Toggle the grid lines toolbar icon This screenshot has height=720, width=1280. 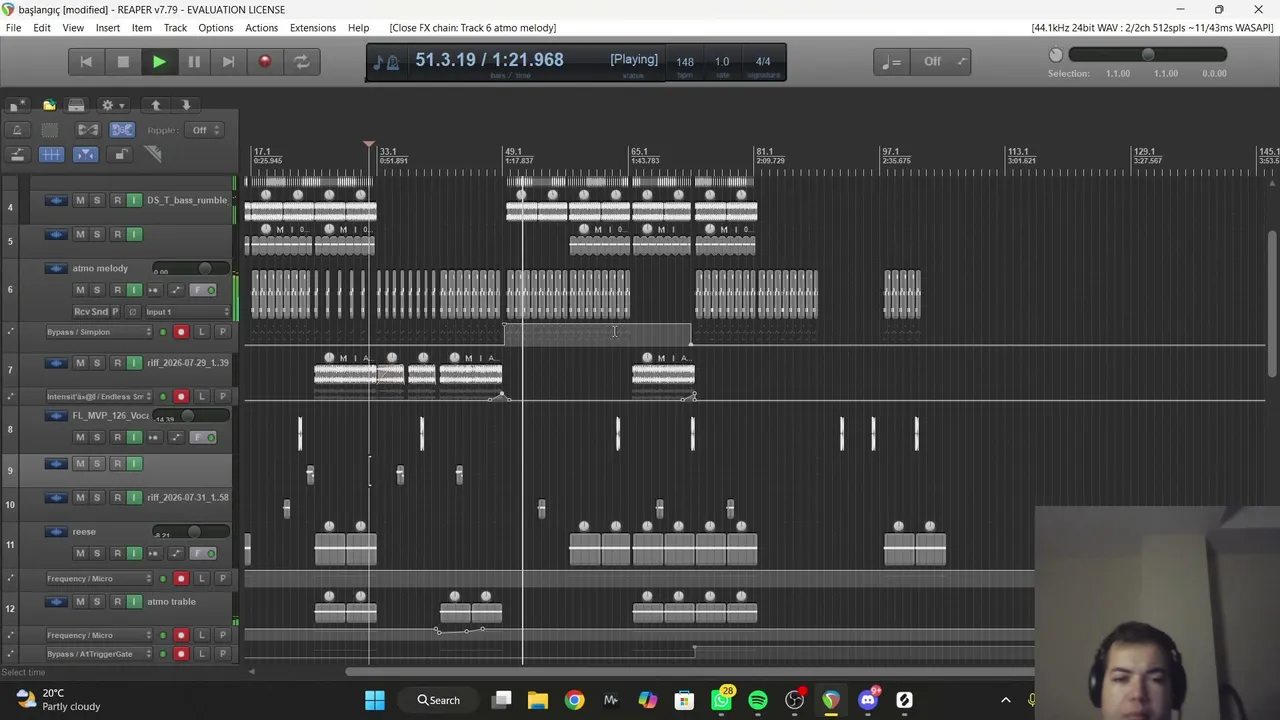50,154
